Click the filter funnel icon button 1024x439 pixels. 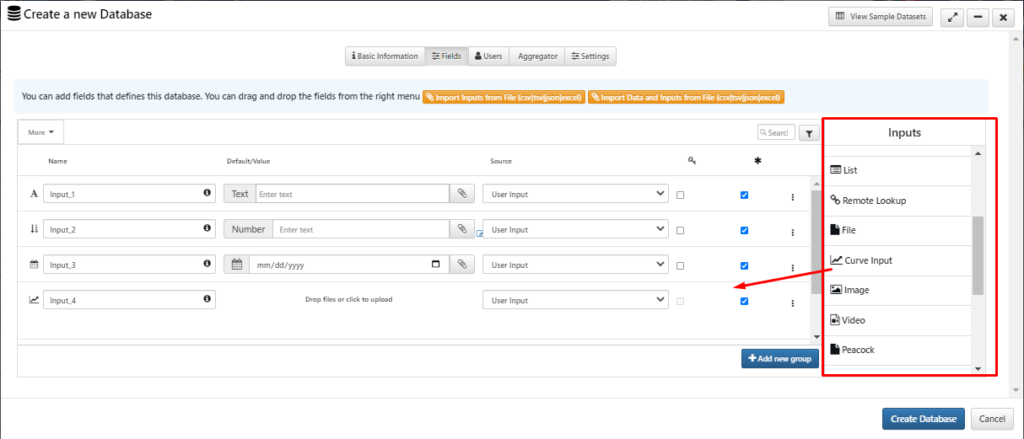pyautogui.click(x=808, y=133)
